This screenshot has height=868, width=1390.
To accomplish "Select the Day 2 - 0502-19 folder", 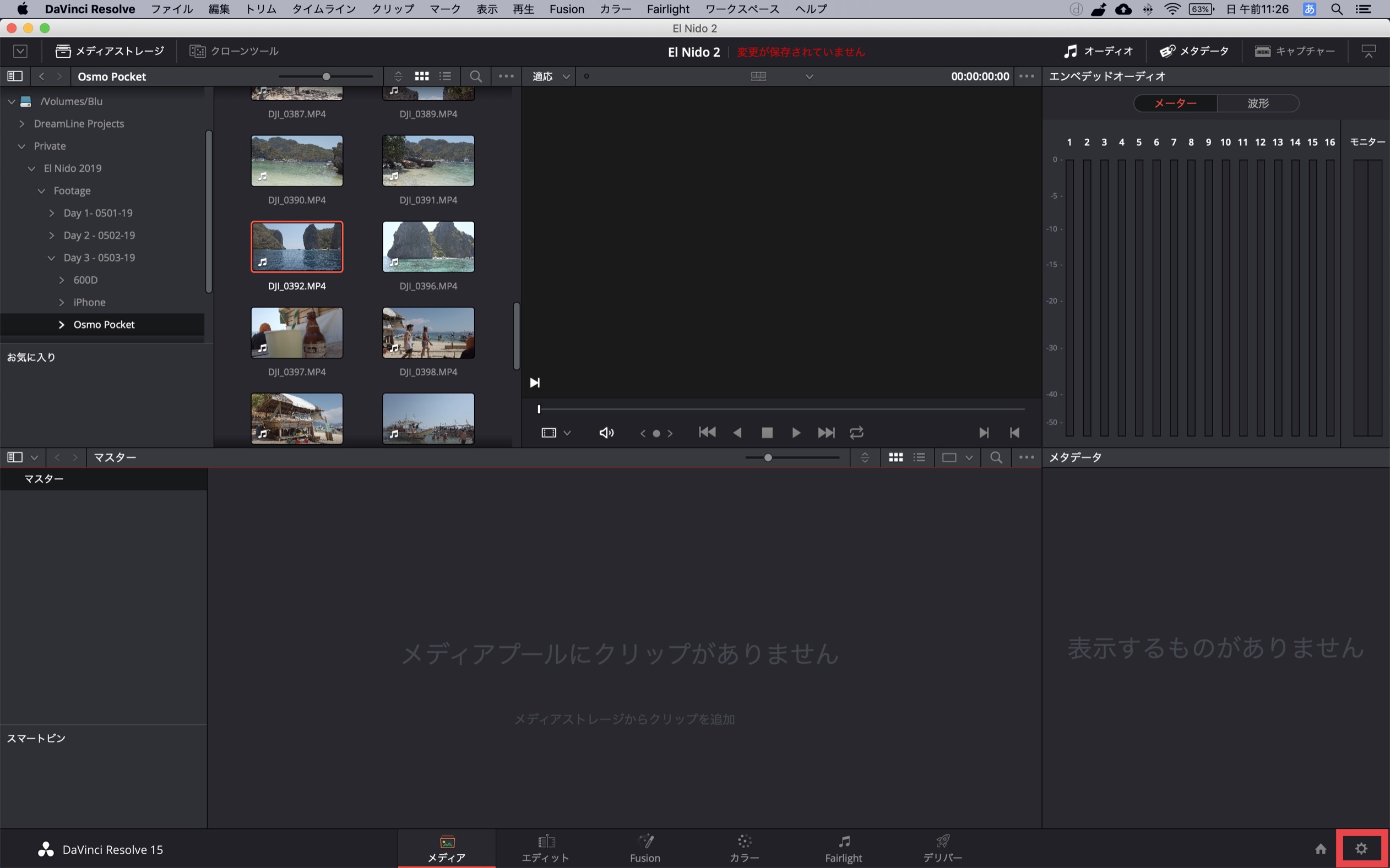I will (99, 236).
